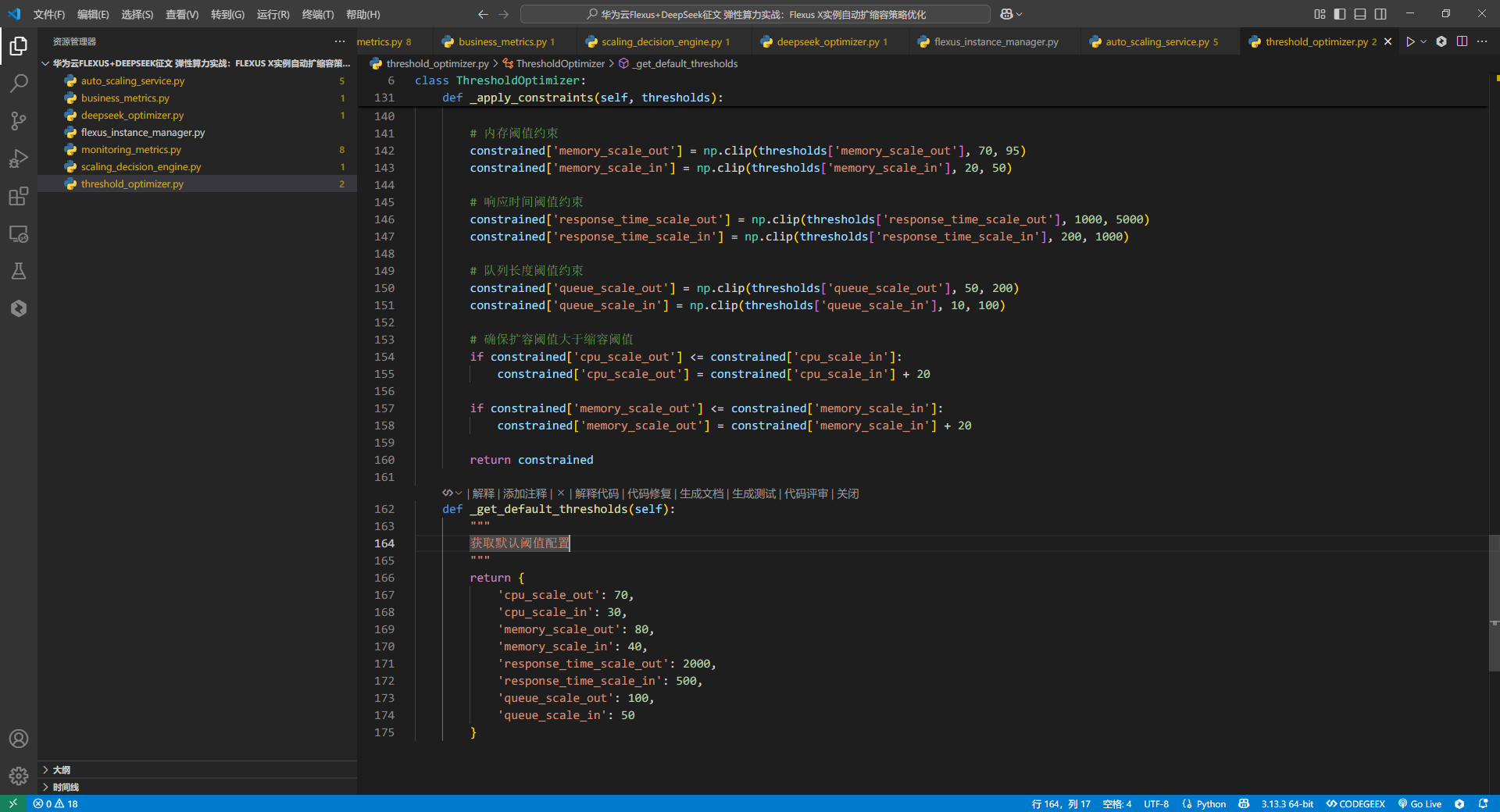Open the Remote Explorer view
The width and height of the screenshot is (1500, 812).
tap(19, 233)
